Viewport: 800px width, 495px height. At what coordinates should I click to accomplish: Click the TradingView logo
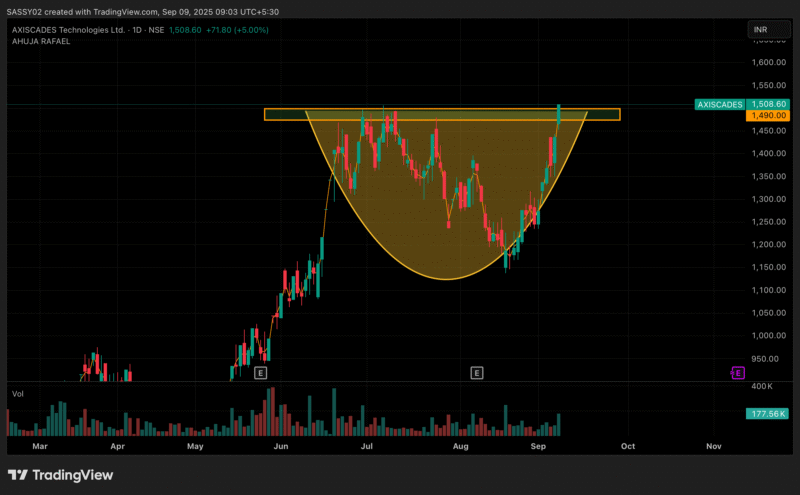[x=60, y=475]
